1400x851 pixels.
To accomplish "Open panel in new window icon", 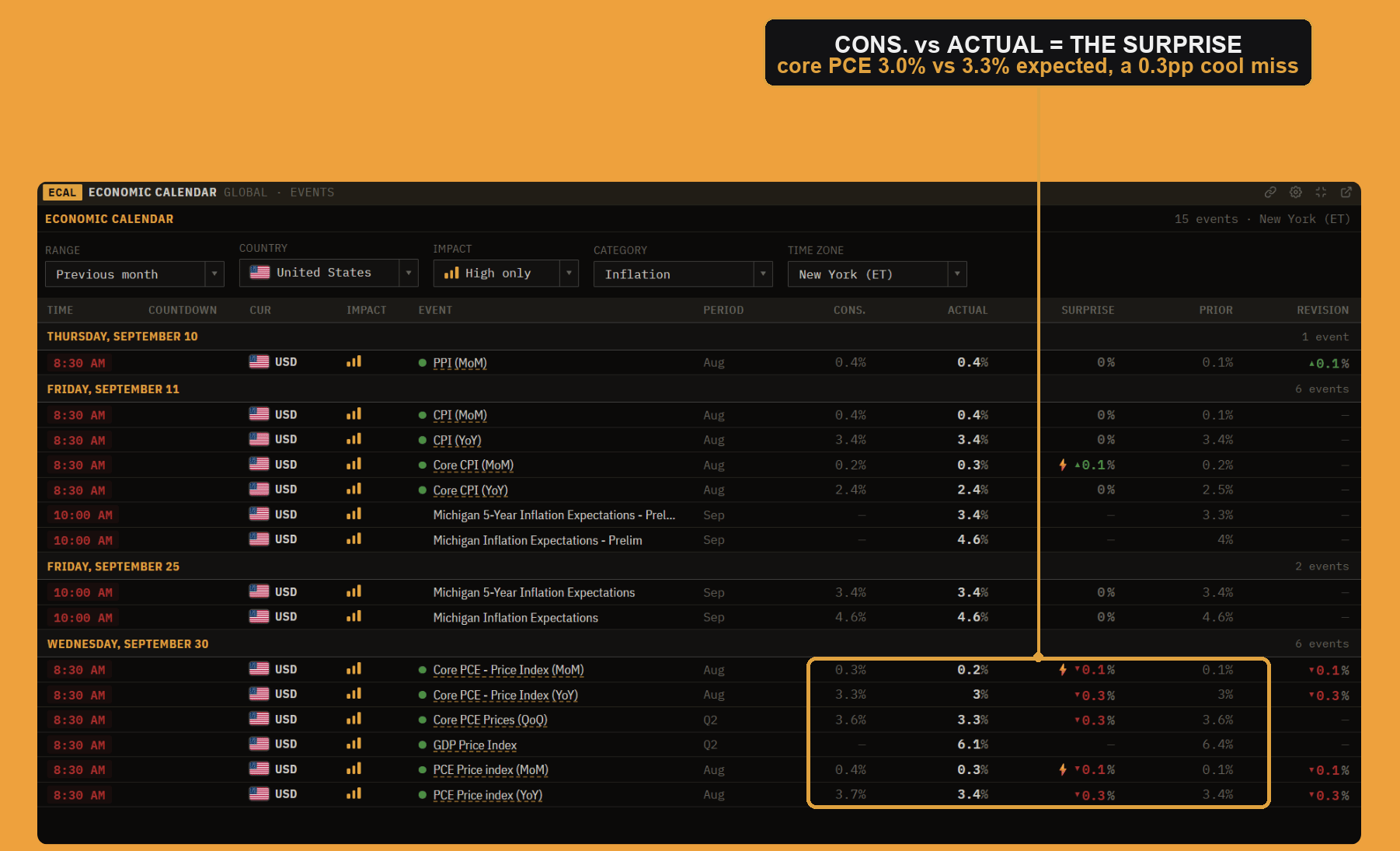I will (1346, 192).
